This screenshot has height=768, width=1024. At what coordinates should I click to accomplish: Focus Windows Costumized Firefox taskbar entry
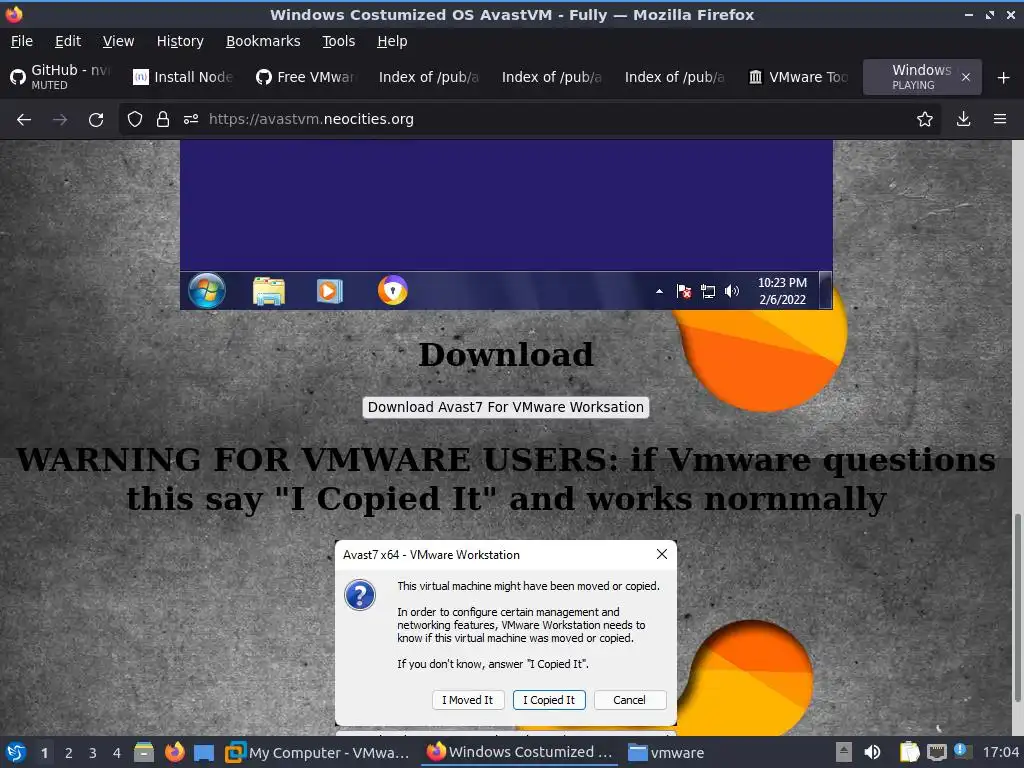point(520,753)
